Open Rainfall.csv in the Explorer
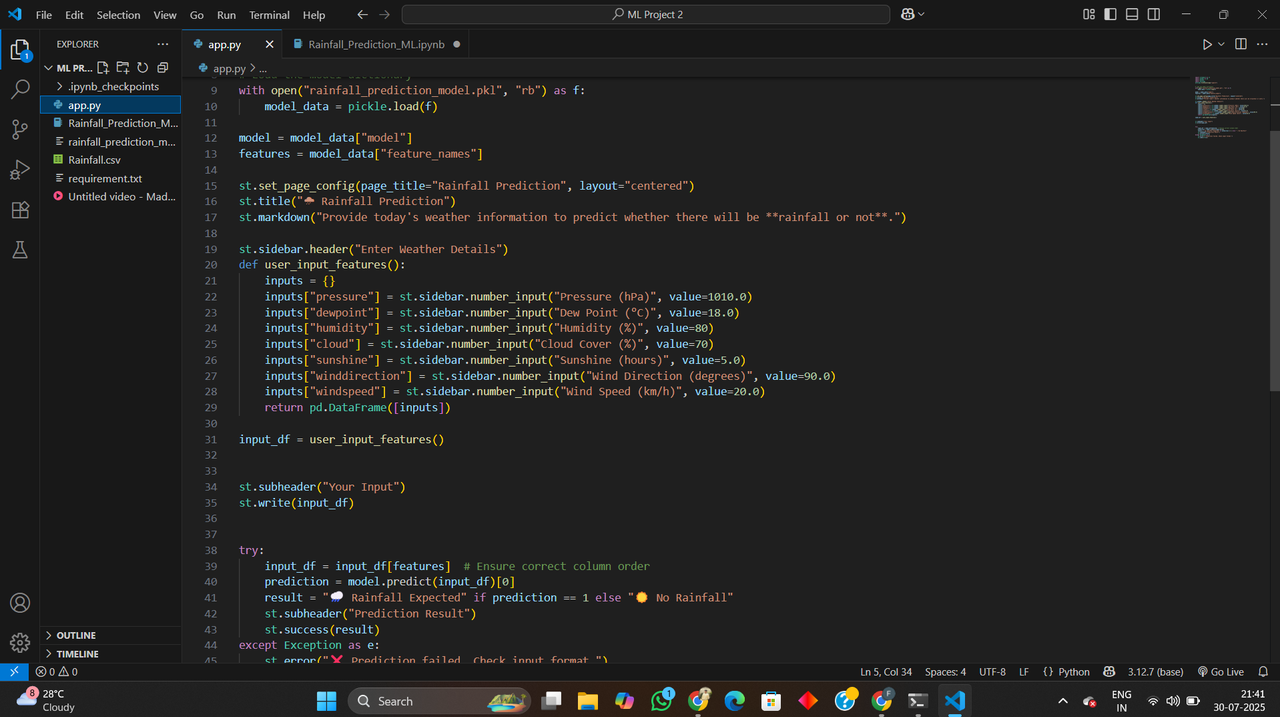 [110, 160]
